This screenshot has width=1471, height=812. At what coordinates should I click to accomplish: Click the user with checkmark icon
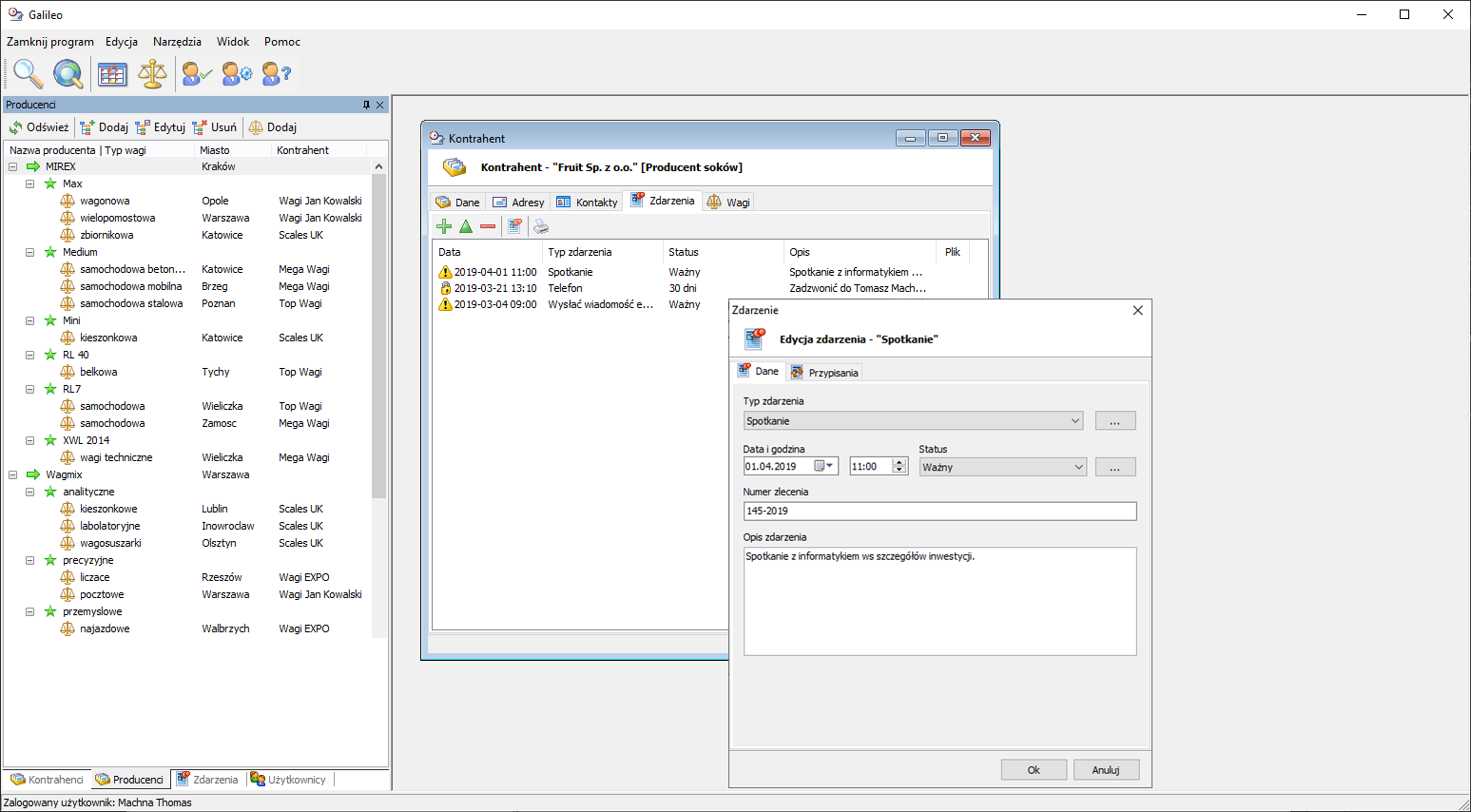(x=196, y=73)
